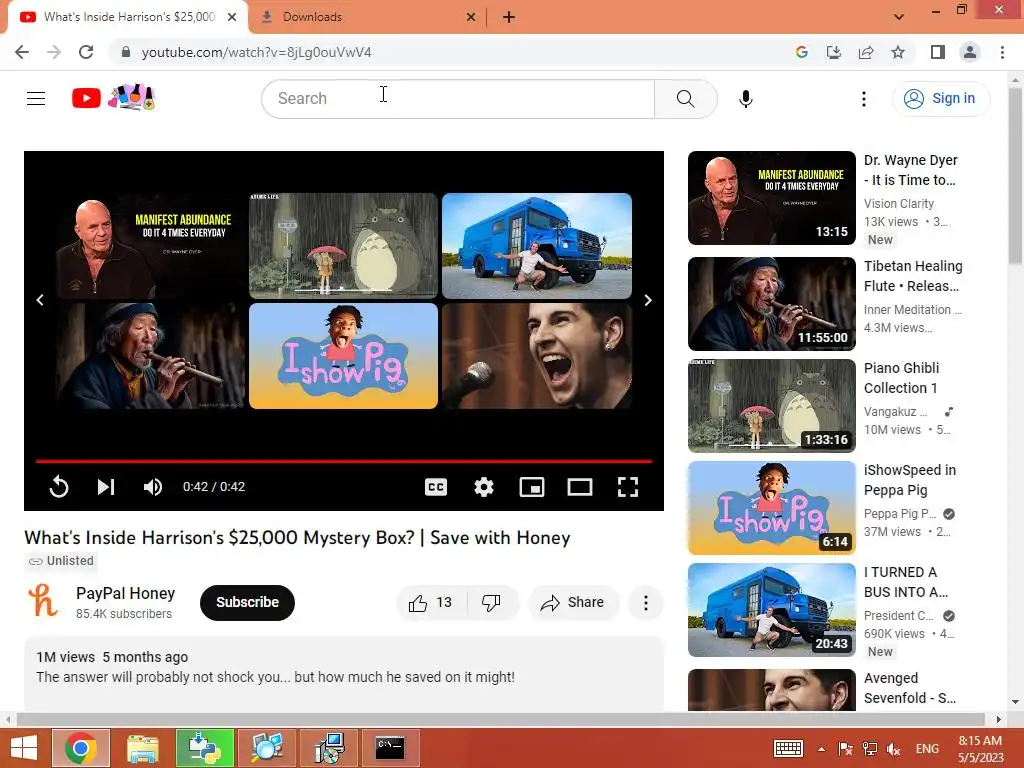Click the horizontal page scrollbar
The height and width of the screenshot is (768, 1024).
coord(500,720)
